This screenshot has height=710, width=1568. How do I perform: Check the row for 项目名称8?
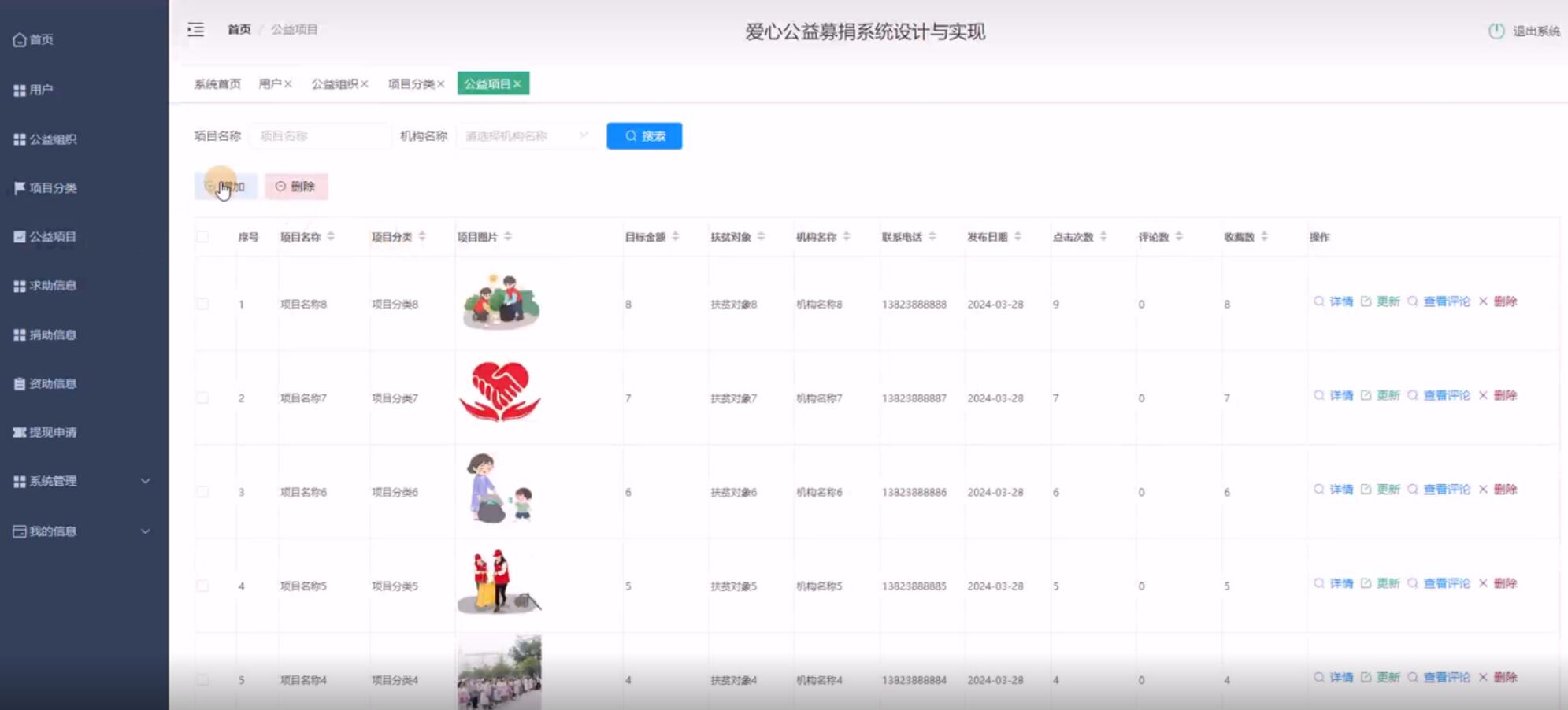click(202, 304)
